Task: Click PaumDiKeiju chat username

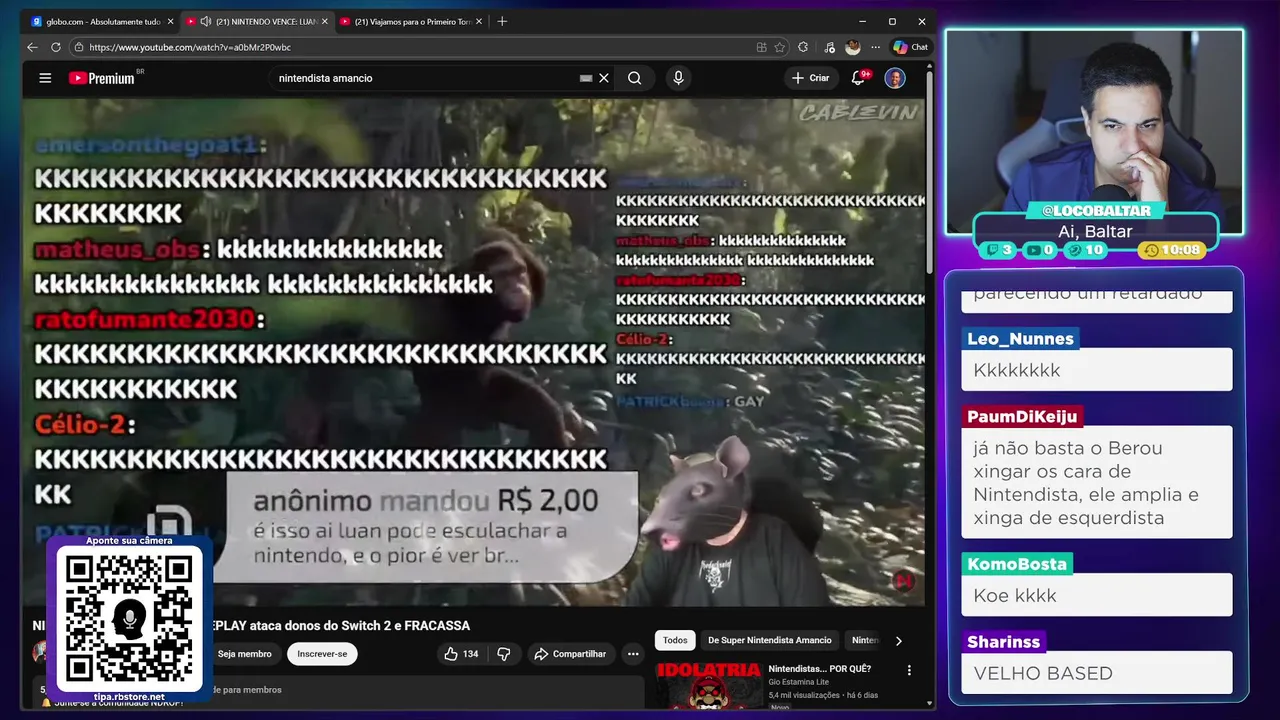Action: click(1022, 416)
